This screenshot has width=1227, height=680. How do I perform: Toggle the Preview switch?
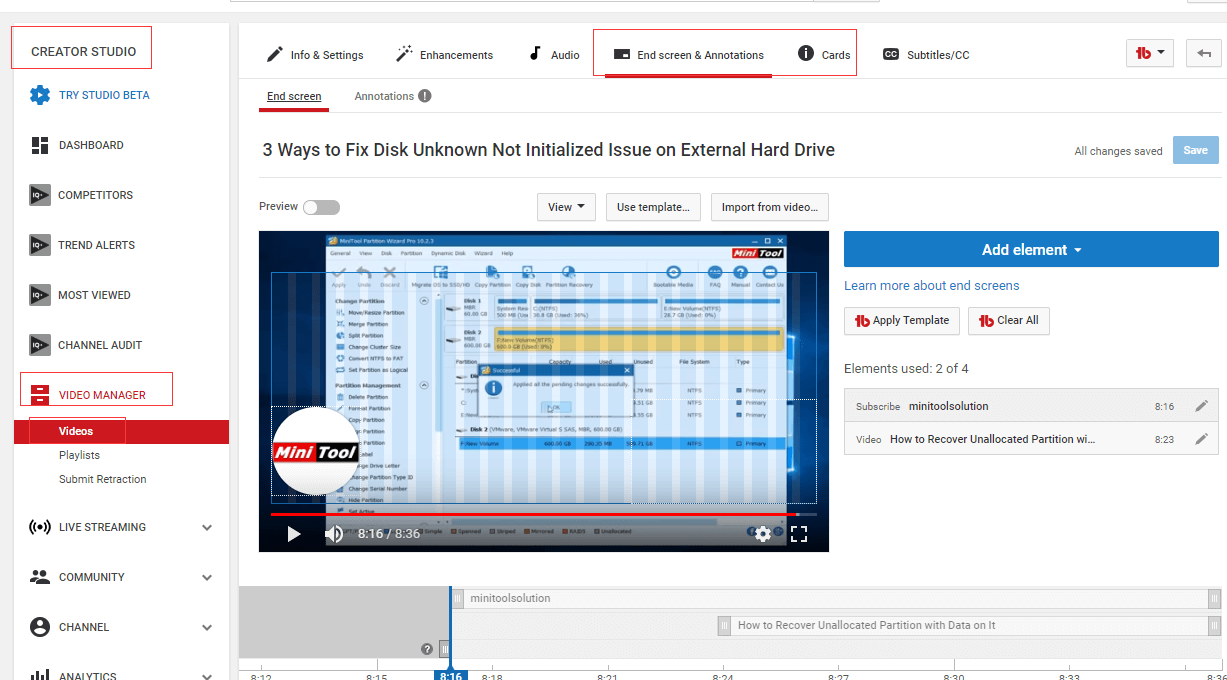(x=321, y=207)
